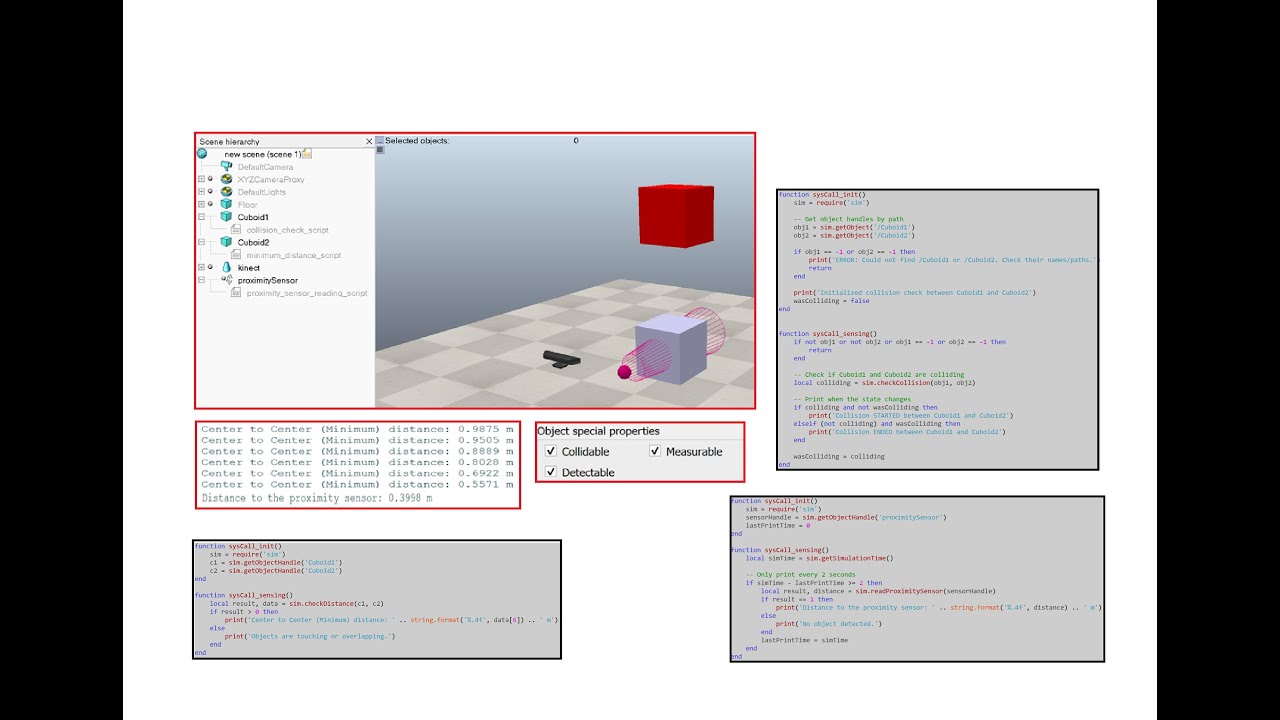Click console line with distance 0.5571 m
Viewport: 1280px width, 720px height.
pyautogui.click(x=357, y=484)
